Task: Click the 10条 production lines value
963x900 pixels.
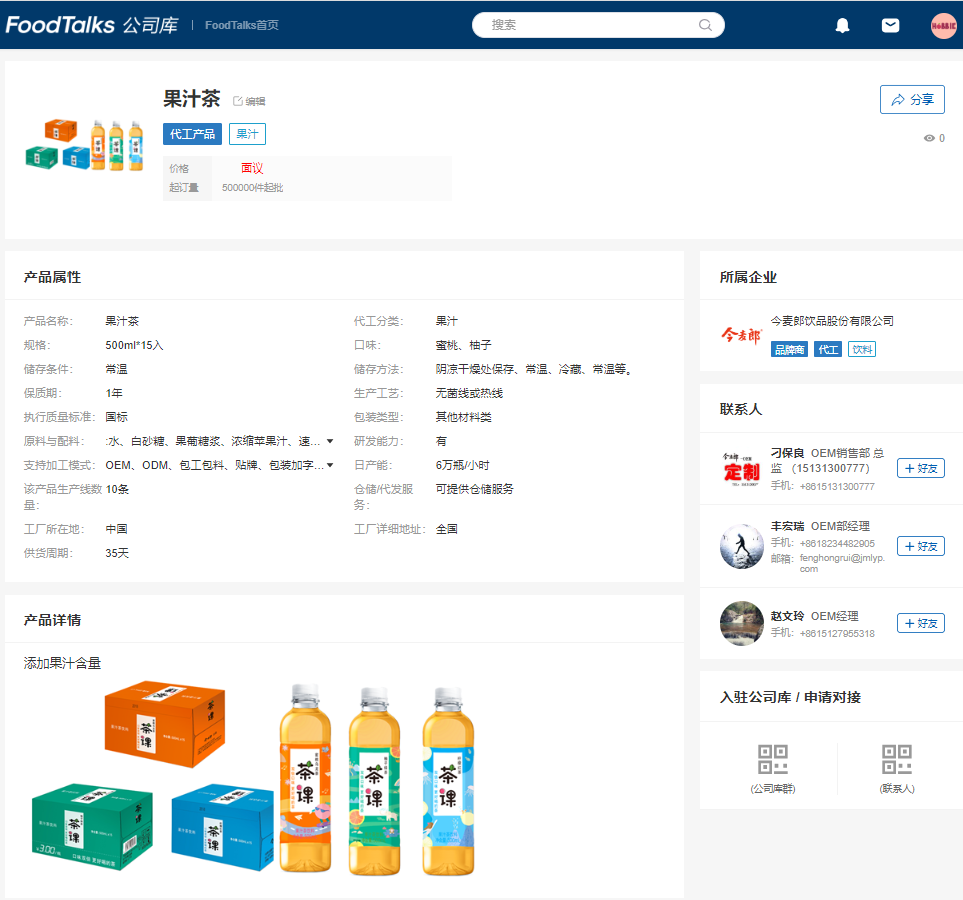Action: (x=117, y=489)
